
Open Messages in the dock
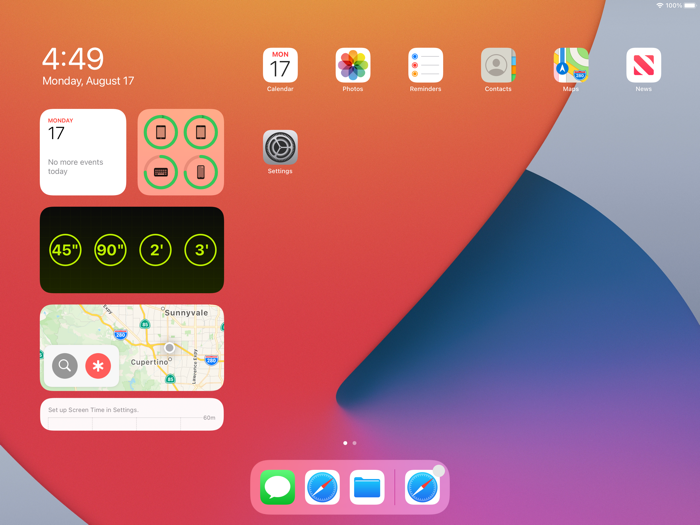pyautogui.click(x=278, y=487)
